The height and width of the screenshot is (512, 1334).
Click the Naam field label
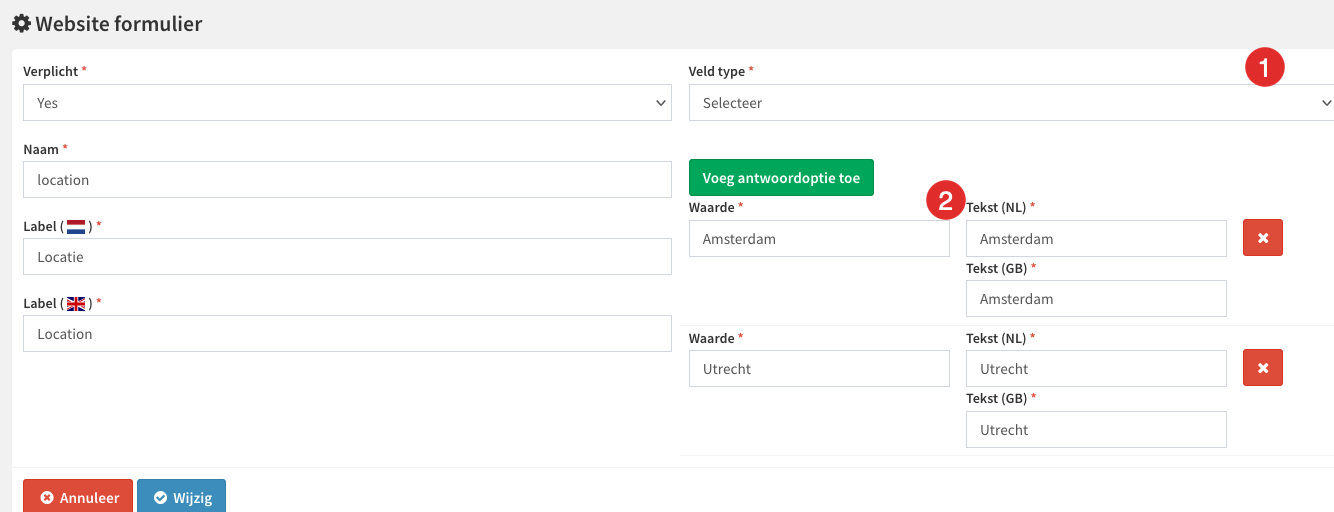(41, 149)
